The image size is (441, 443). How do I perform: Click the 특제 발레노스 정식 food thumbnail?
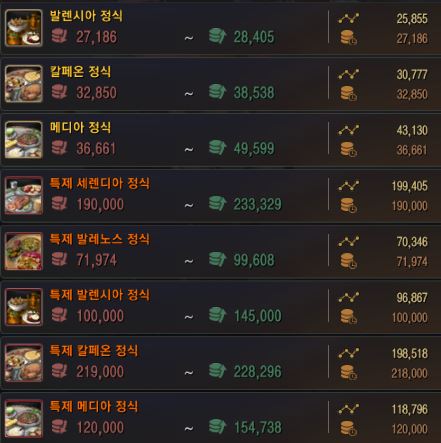pyautogui.click(x=24, y=251)
